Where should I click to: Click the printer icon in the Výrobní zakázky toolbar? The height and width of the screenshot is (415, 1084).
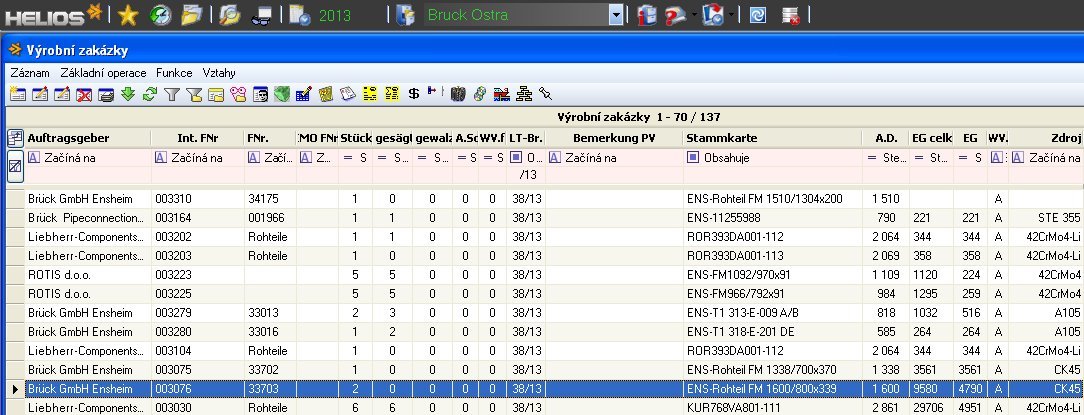point(106,94)
